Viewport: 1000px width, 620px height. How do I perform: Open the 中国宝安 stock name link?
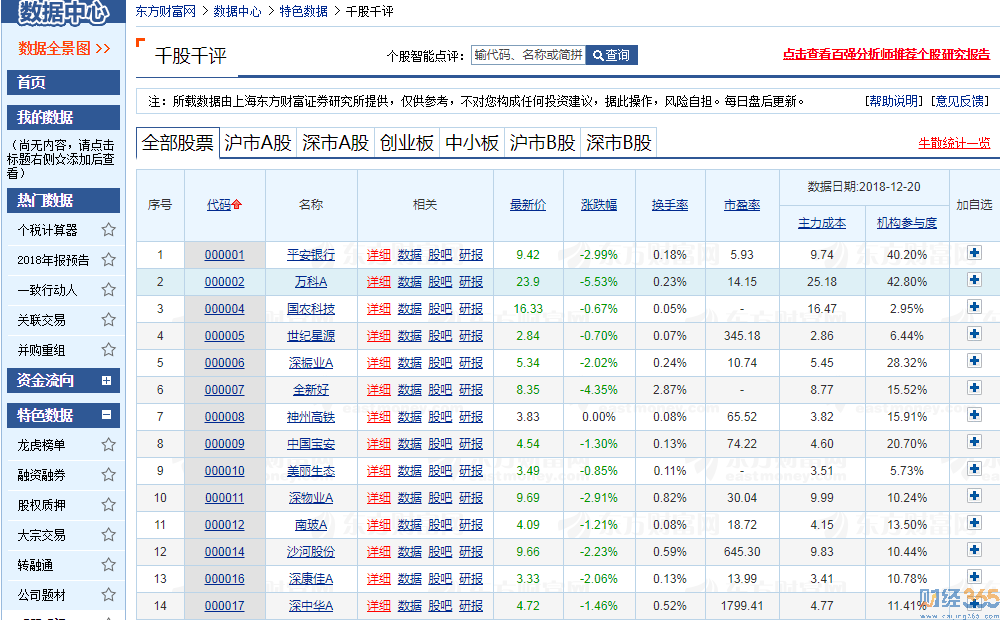pos(311,444)
